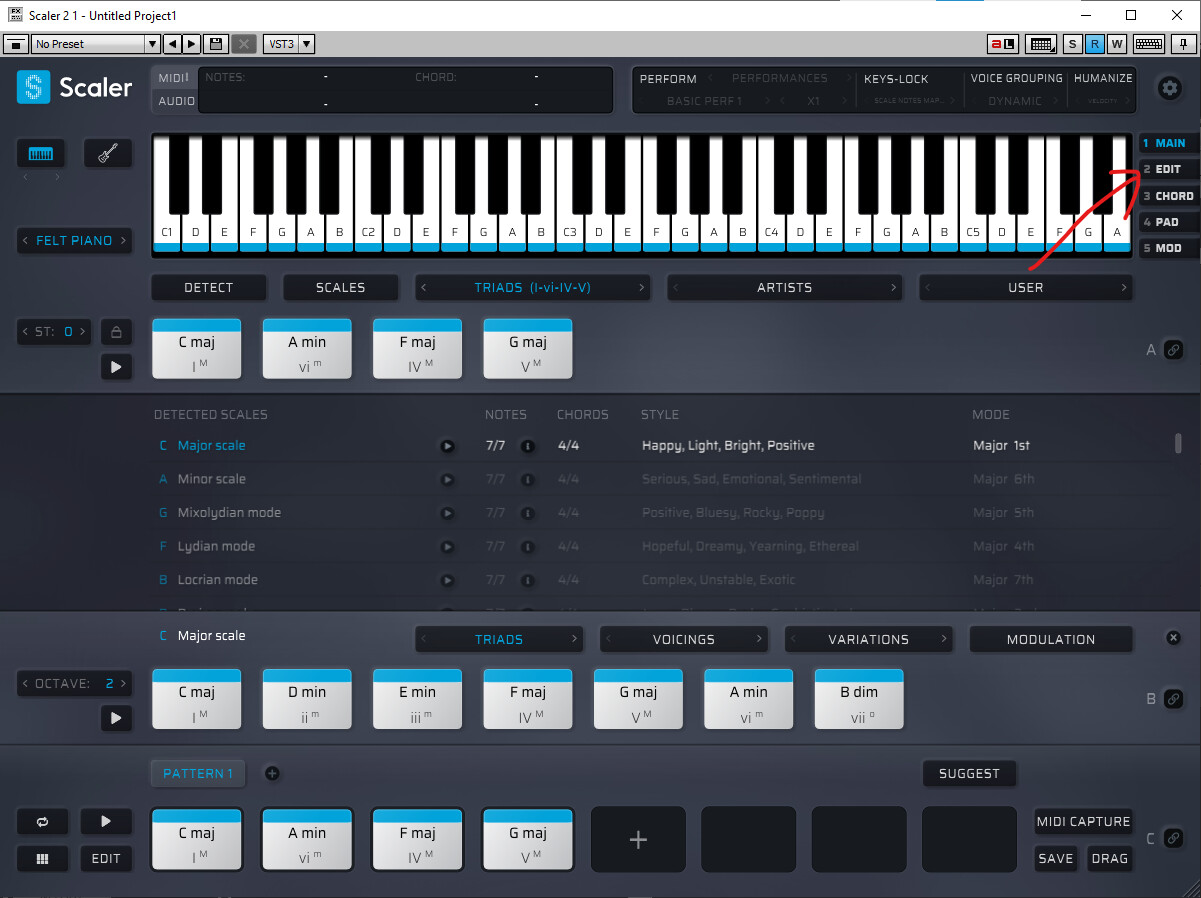Image resolution: width=1201 pixels, height=898 pixels.
Task: Open the ARTISTS chord set selector
Action: (x=784, y=288)
